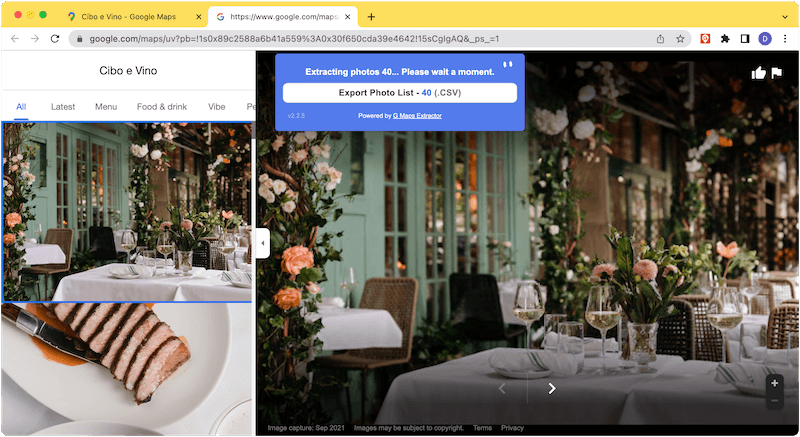
Task: Select the sliced steak photo thumbnail
Action: click(x=127, y=369)
